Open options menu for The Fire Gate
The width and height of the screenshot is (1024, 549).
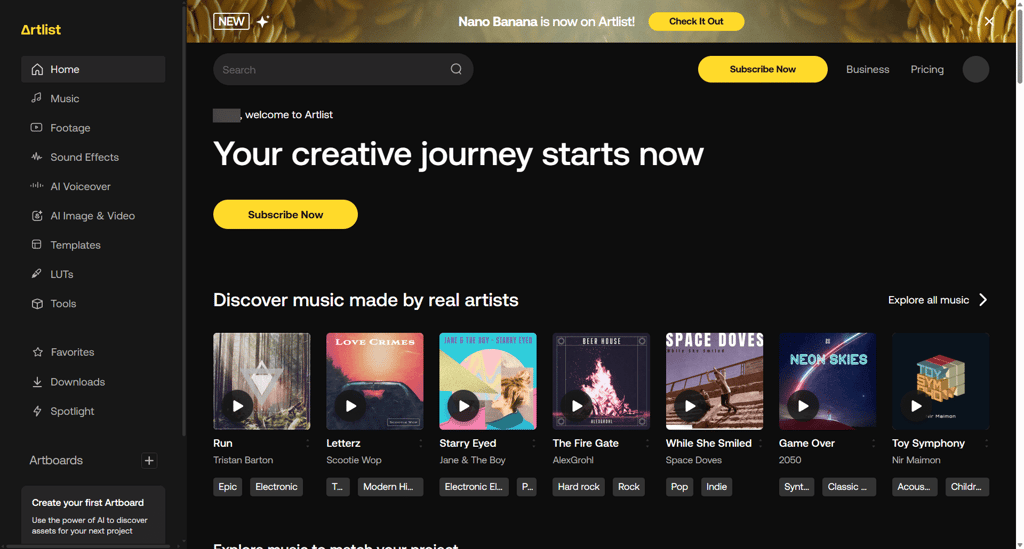tap(647, 443)
